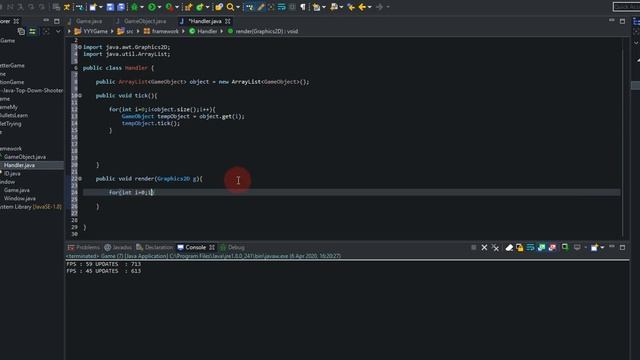
Task: Toggle Link with Editor in Package Explorer
Action: click(32, 31)
